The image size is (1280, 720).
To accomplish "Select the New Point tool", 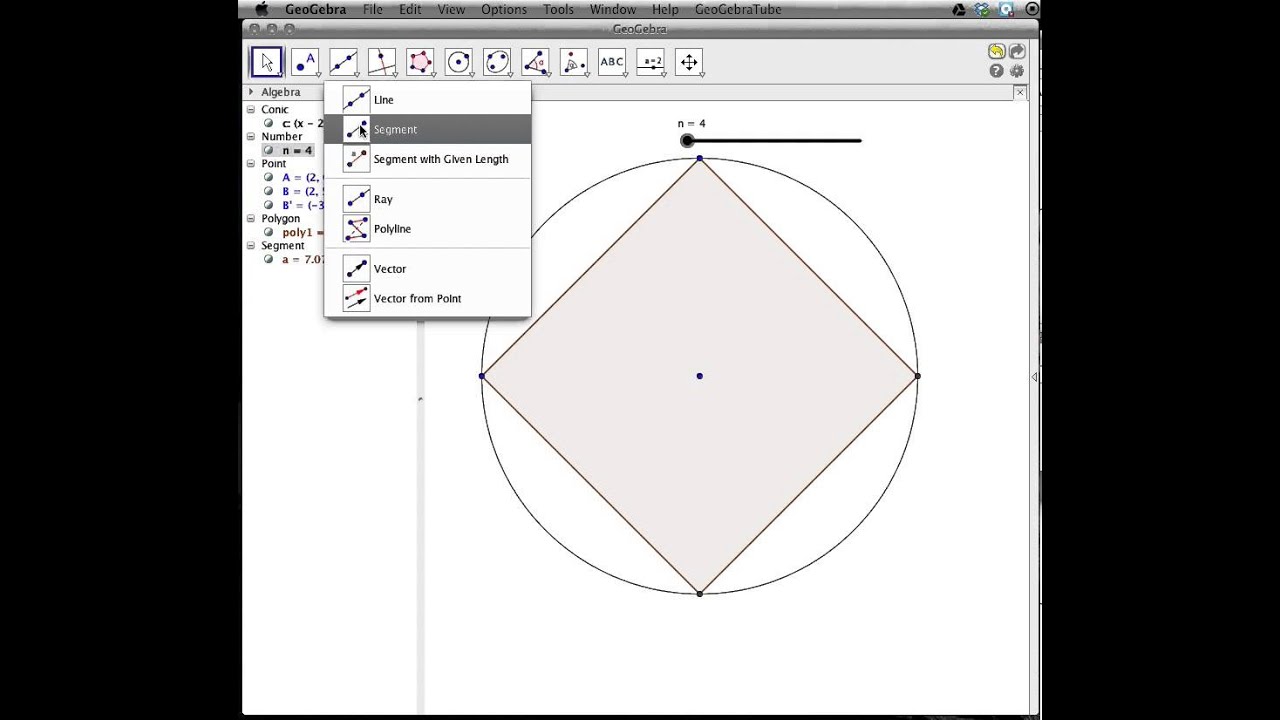I will [305, 62].
